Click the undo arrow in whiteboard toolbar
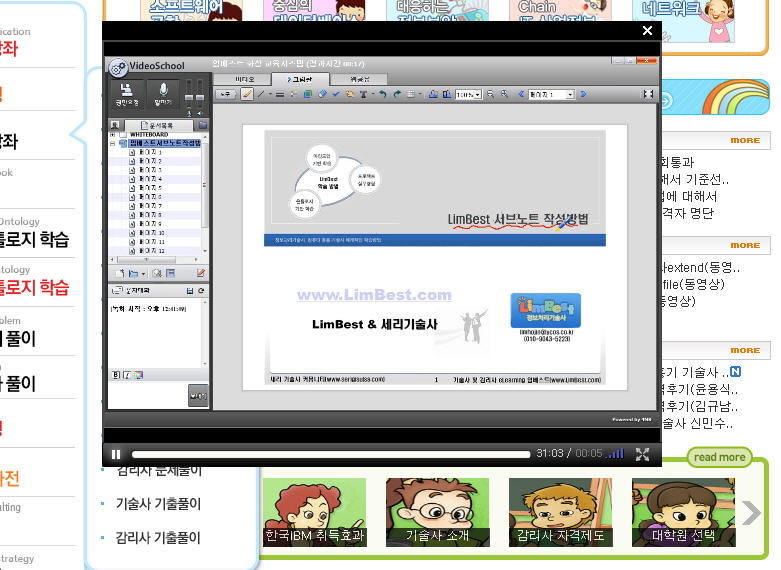781x570 pixels. tap(383, 94)
